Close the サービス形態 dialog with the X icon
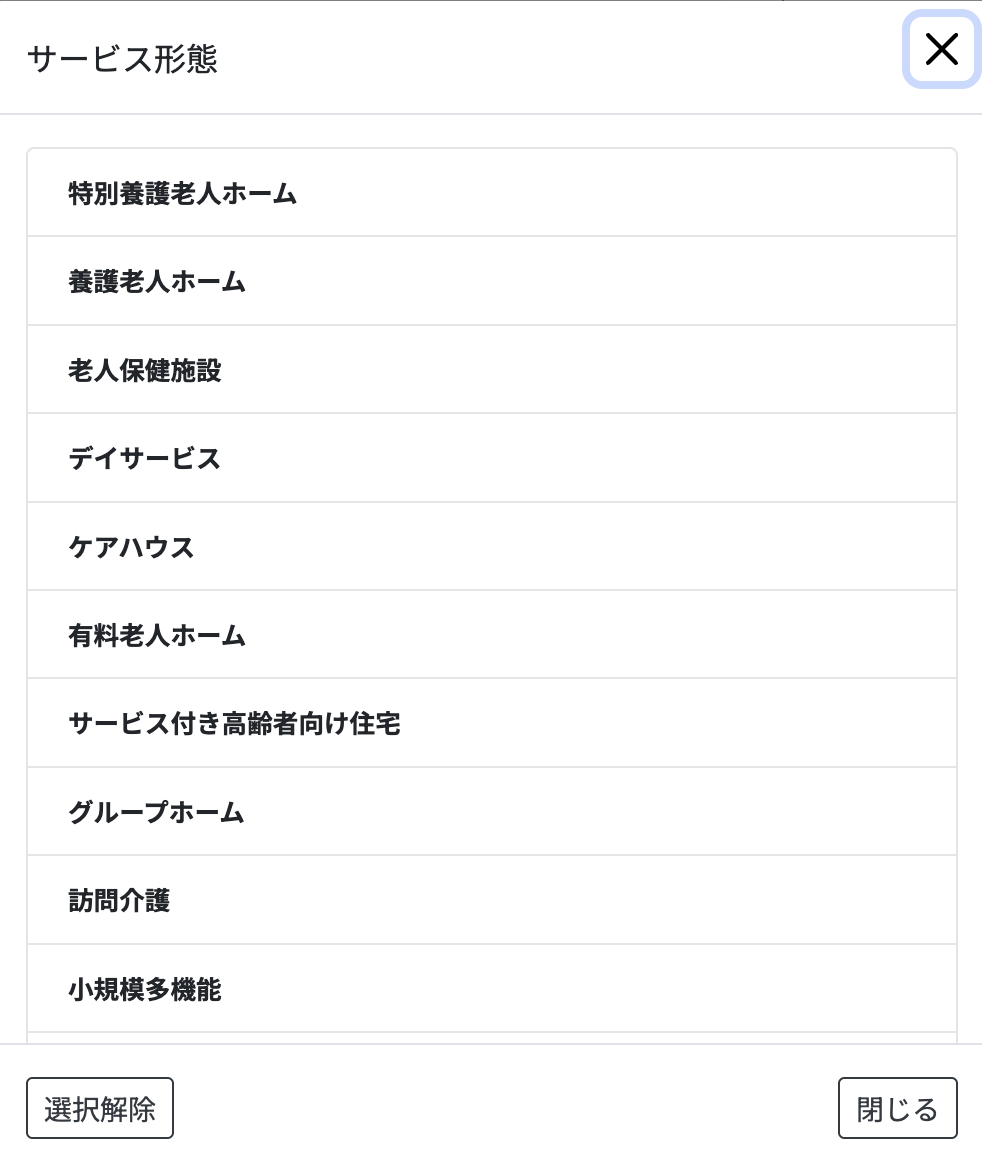The width and height of the screenshot is (982, 1164). [941, 49]
